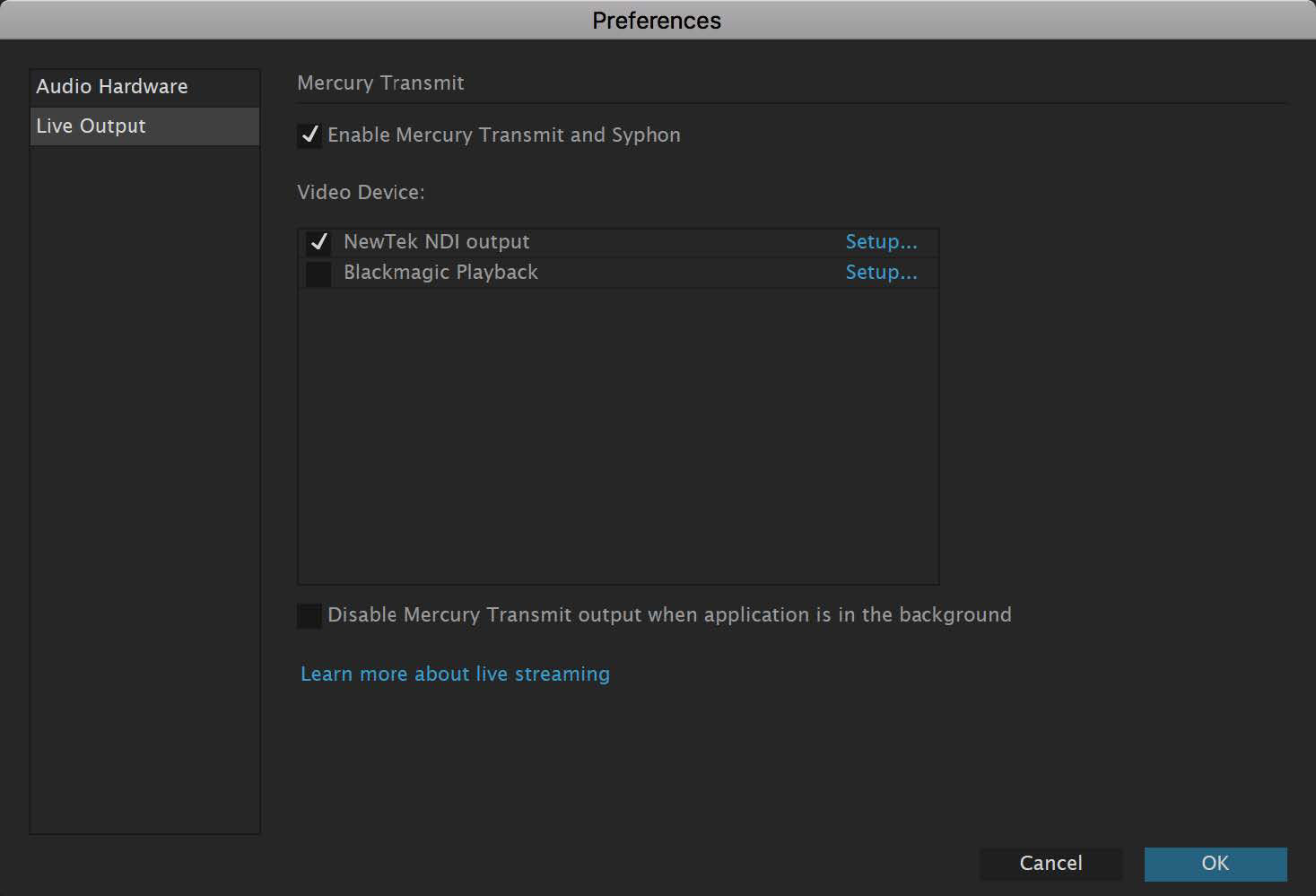
Task: Open Setup for NewTek NDI output
Action: (x=881, y=242)
